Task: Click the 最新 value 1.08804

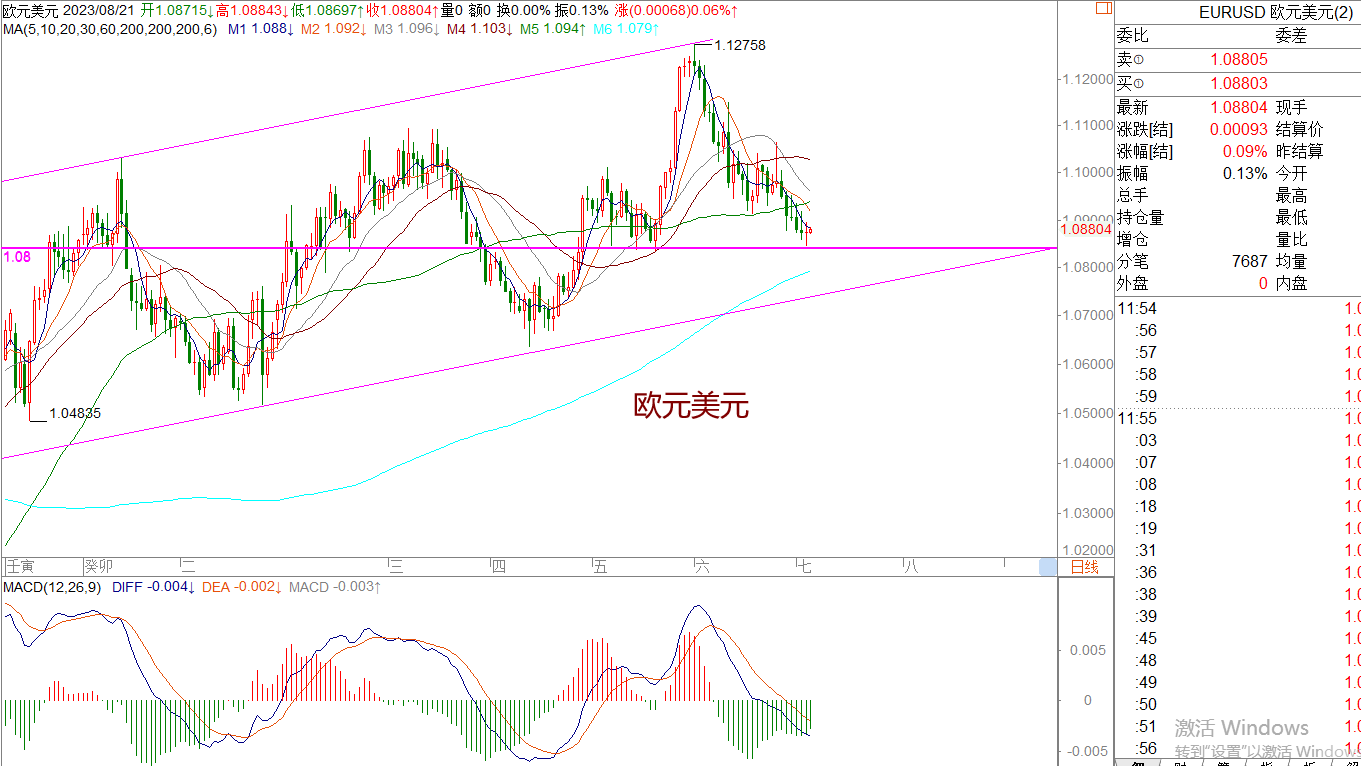Action: pos(1239,107)
